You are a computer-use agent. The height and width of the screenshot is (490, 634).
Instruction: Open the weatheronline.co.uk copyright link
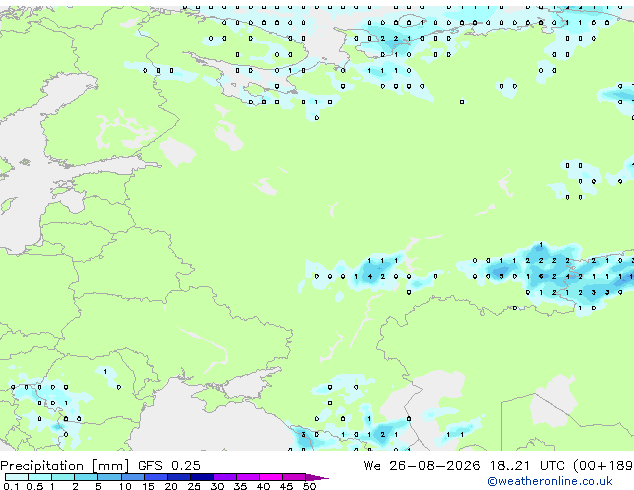[x=549, y=481]
